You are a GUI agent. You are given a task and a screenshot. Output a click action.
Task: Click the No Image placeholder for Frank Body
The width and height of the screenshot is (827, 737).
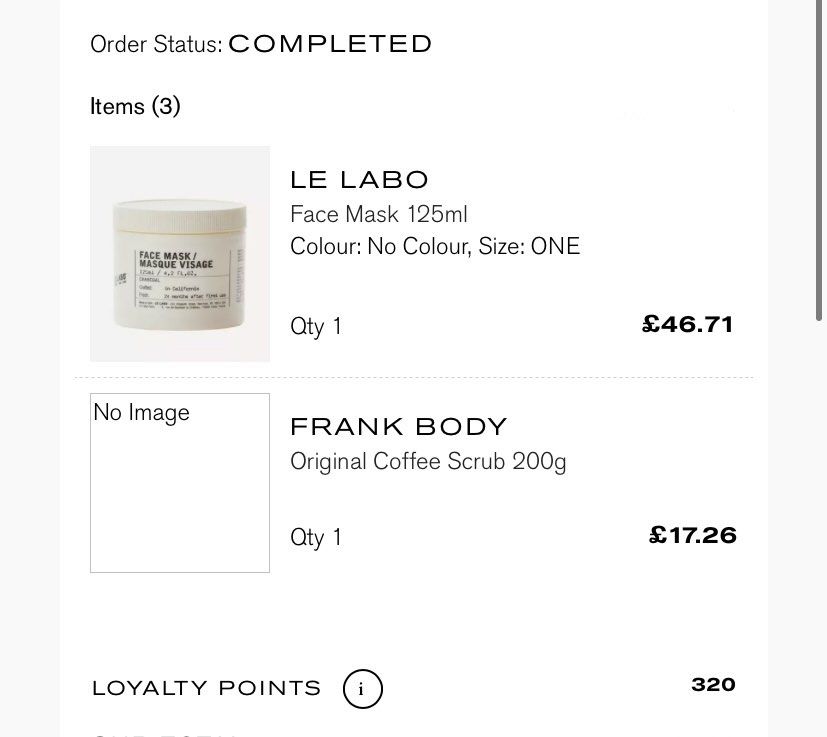(x=180, y=483)
